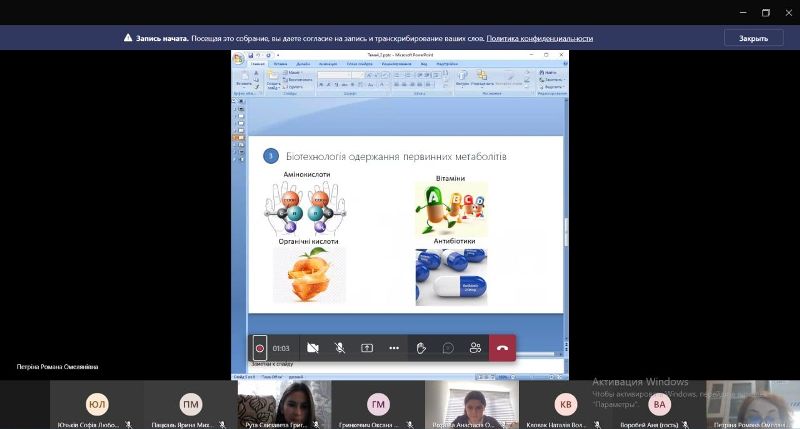Raise your hand in the meeting
The width and height of the screenshot is (800, 429).
tap(421, 348)
